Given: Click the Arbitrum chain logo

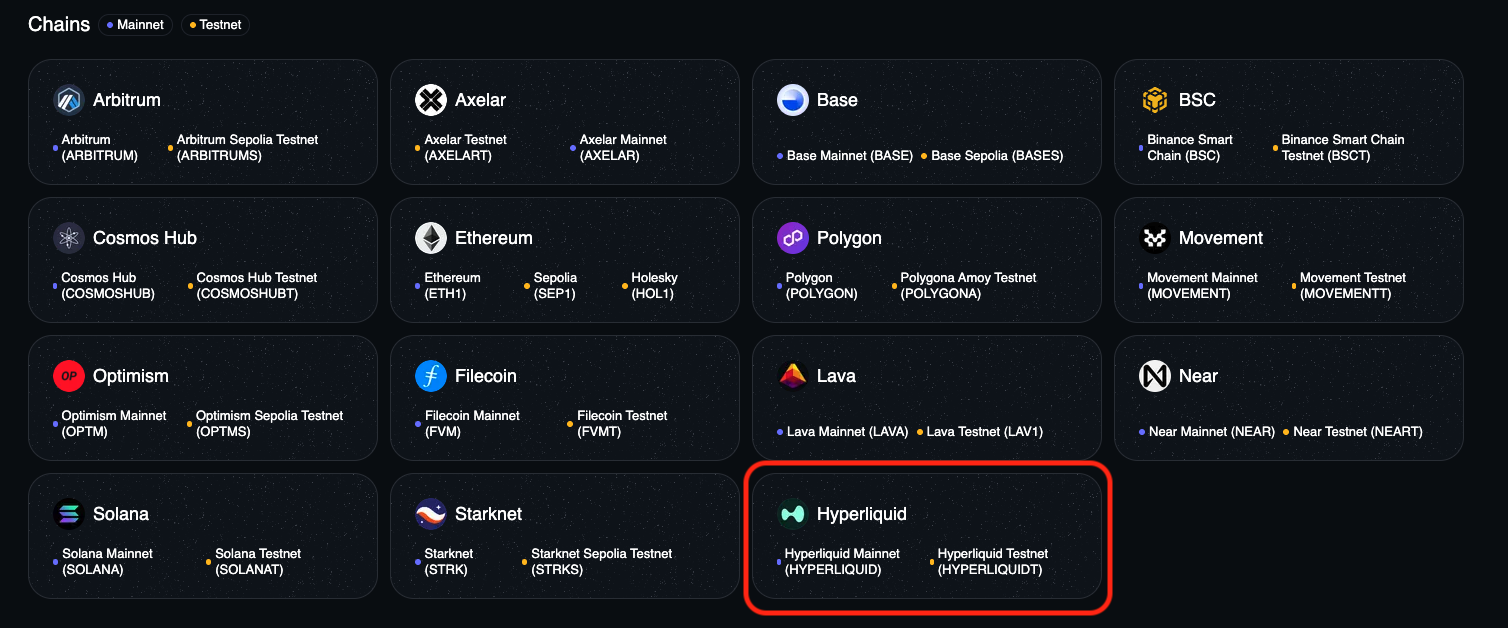Looking at the screenshot, I should (x=66, y=99).
